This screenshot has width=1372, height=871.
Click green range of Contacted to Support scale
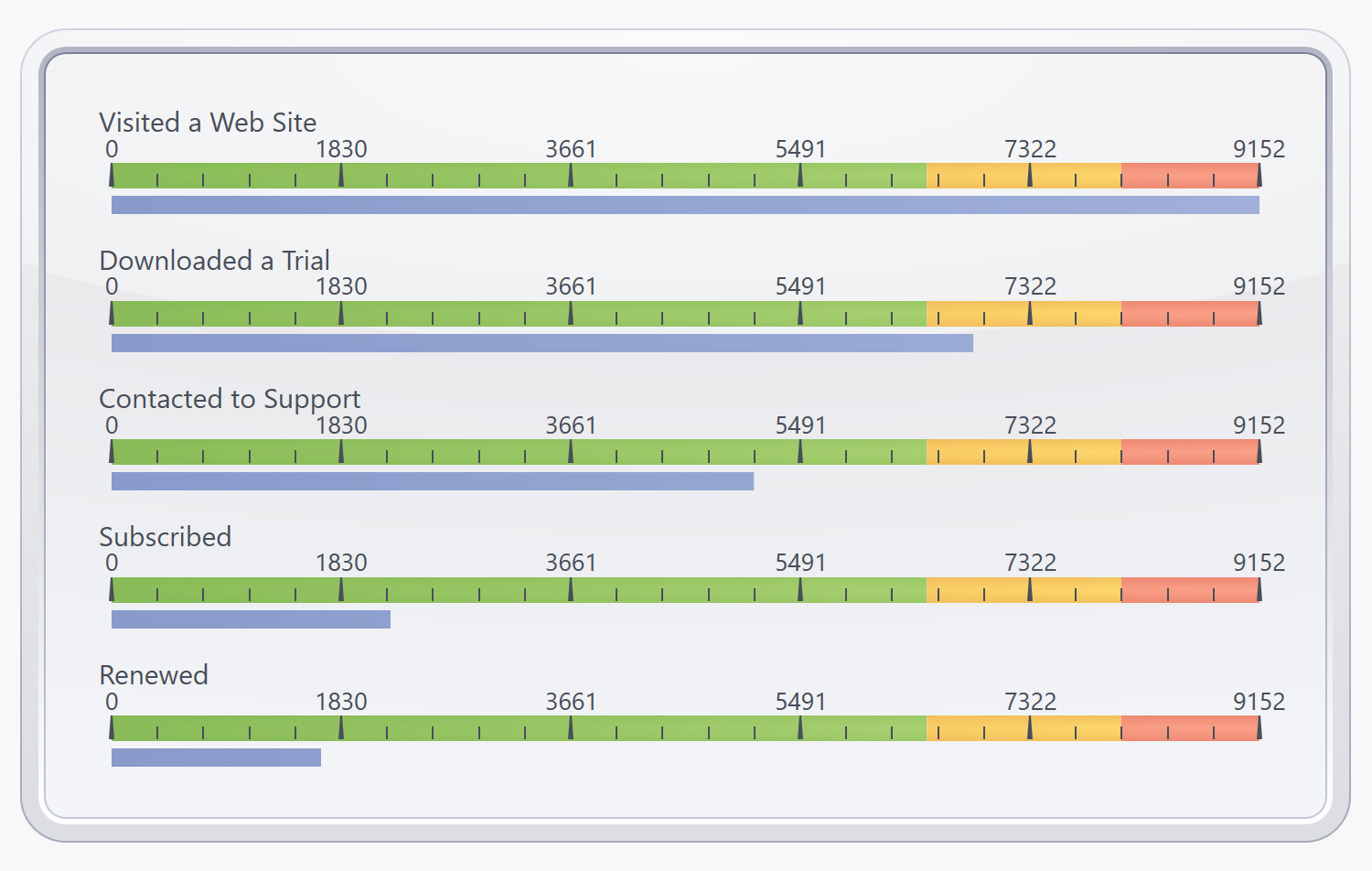518,452
